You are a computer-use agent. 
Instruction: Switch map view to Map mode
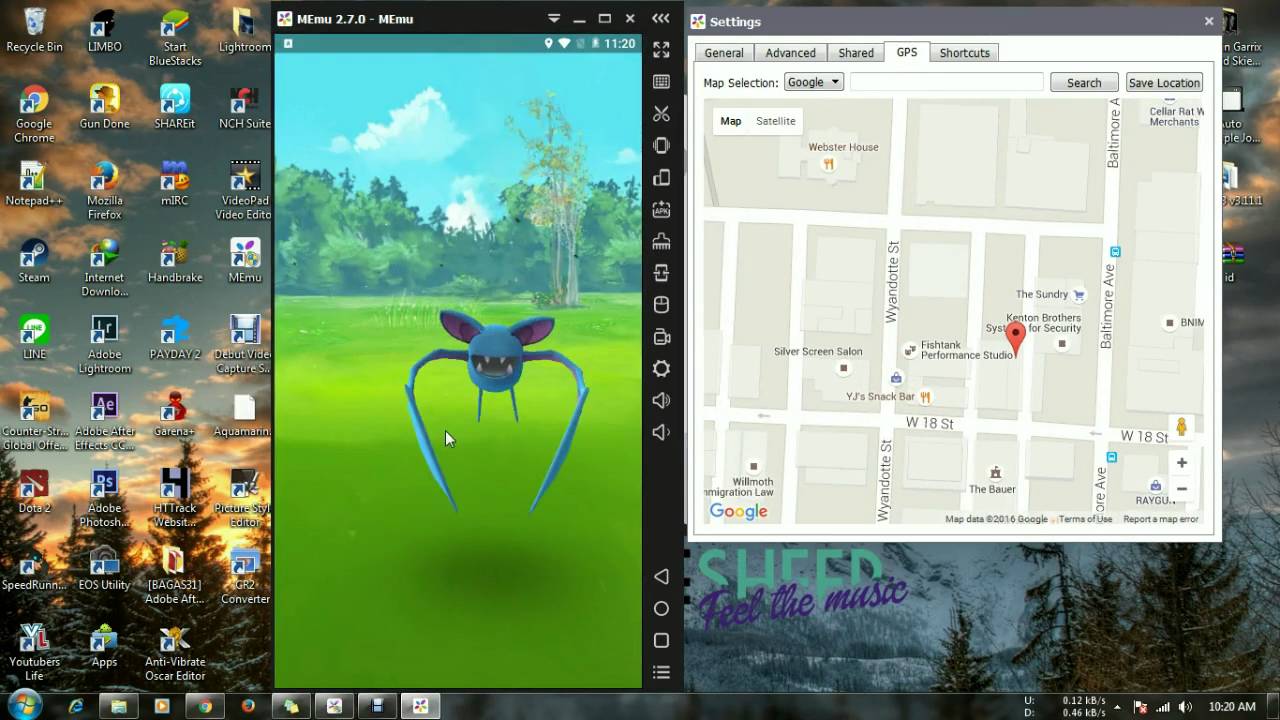[731, 121]
